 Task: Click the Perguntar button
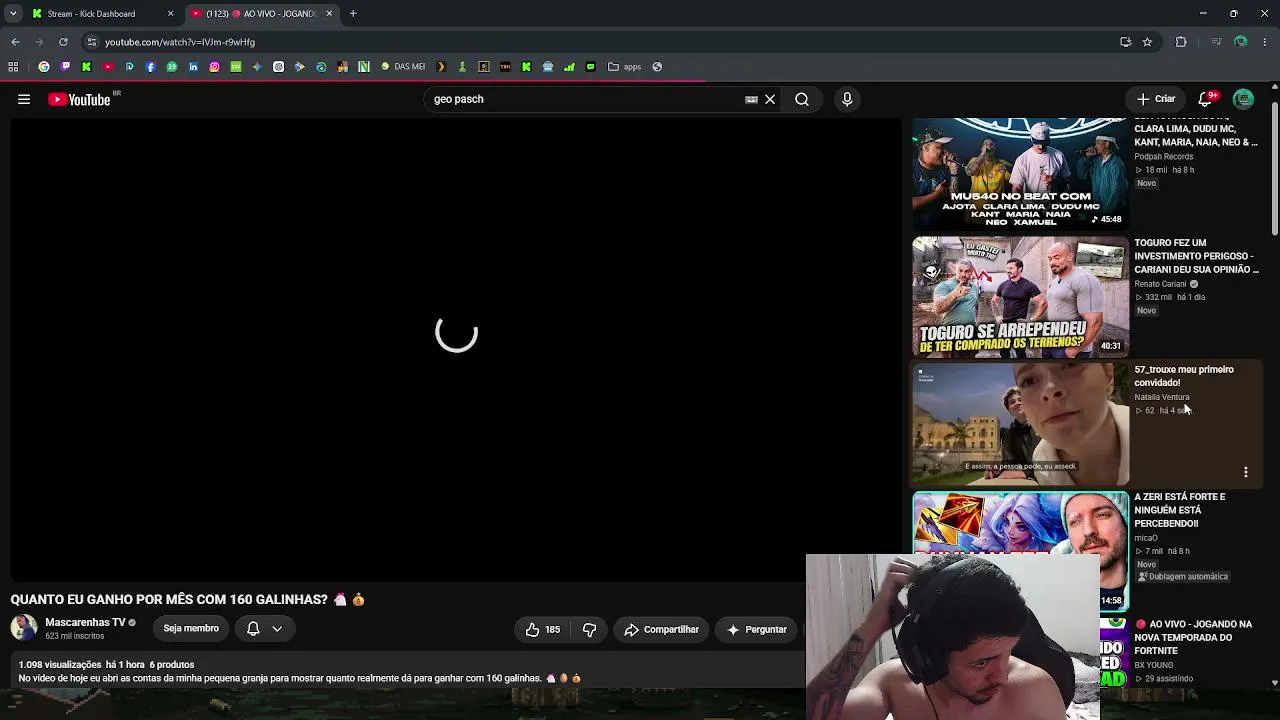(x=757, y=629)
